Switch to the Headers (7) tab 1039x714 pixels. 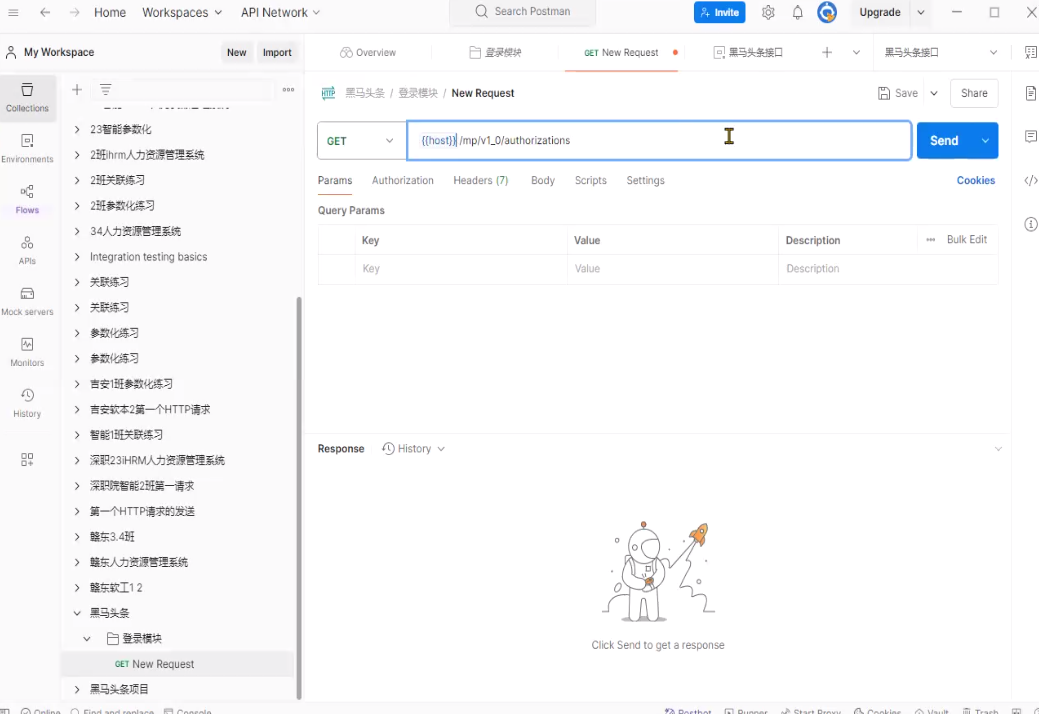[480, 180]
